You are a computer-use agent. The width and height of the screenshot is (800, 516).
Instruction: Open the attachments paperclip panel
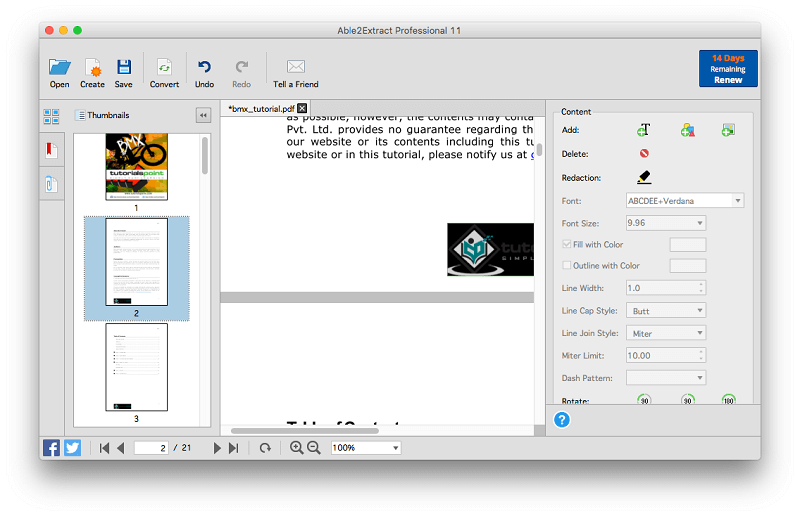click(x=51, y=184)
